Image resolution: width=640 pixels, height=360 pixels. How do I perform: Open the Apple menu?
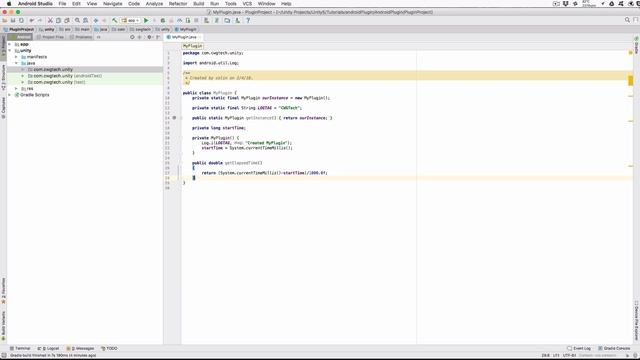point(9,4)
